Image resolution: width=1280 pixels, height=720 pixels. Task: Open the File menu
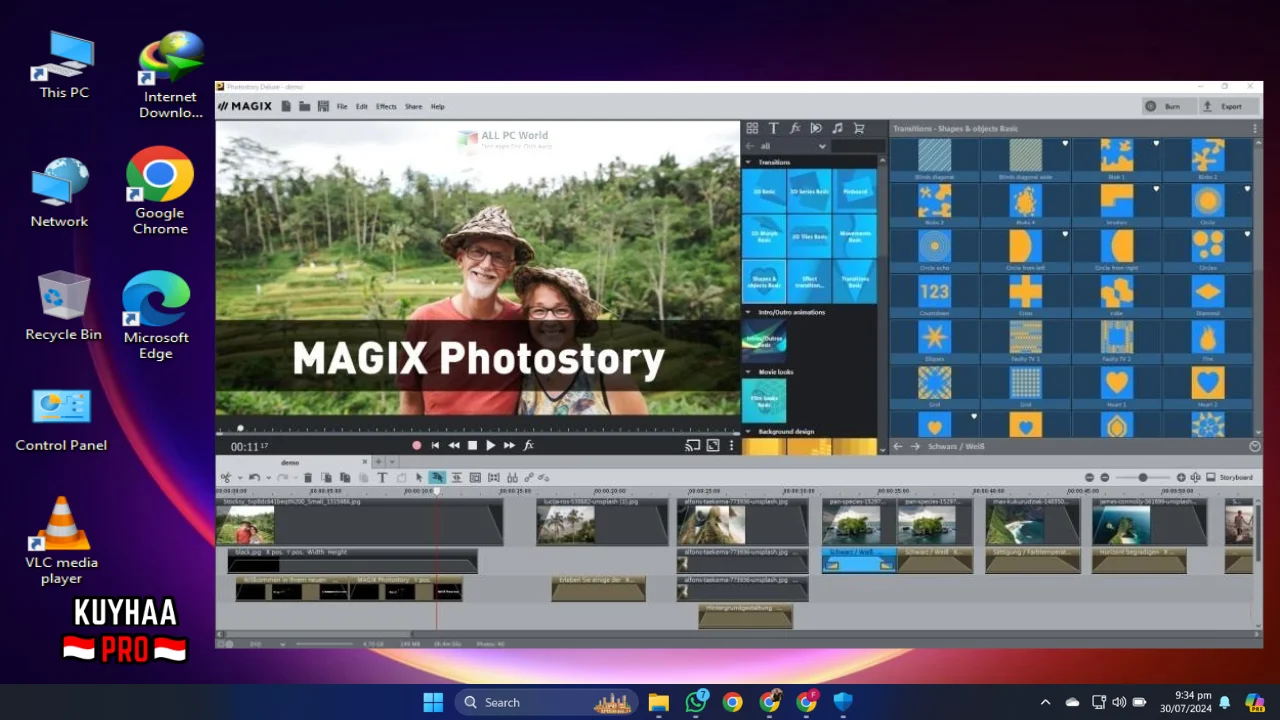tap(342, 106)
